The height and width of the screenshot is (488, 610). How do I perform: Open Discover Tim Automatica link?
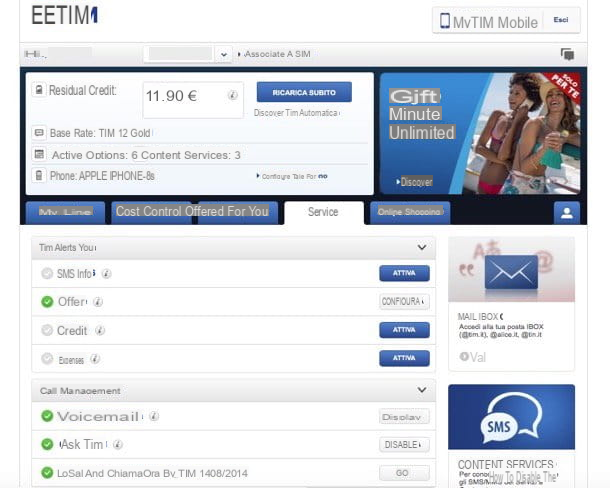click(x=297, y=113)
